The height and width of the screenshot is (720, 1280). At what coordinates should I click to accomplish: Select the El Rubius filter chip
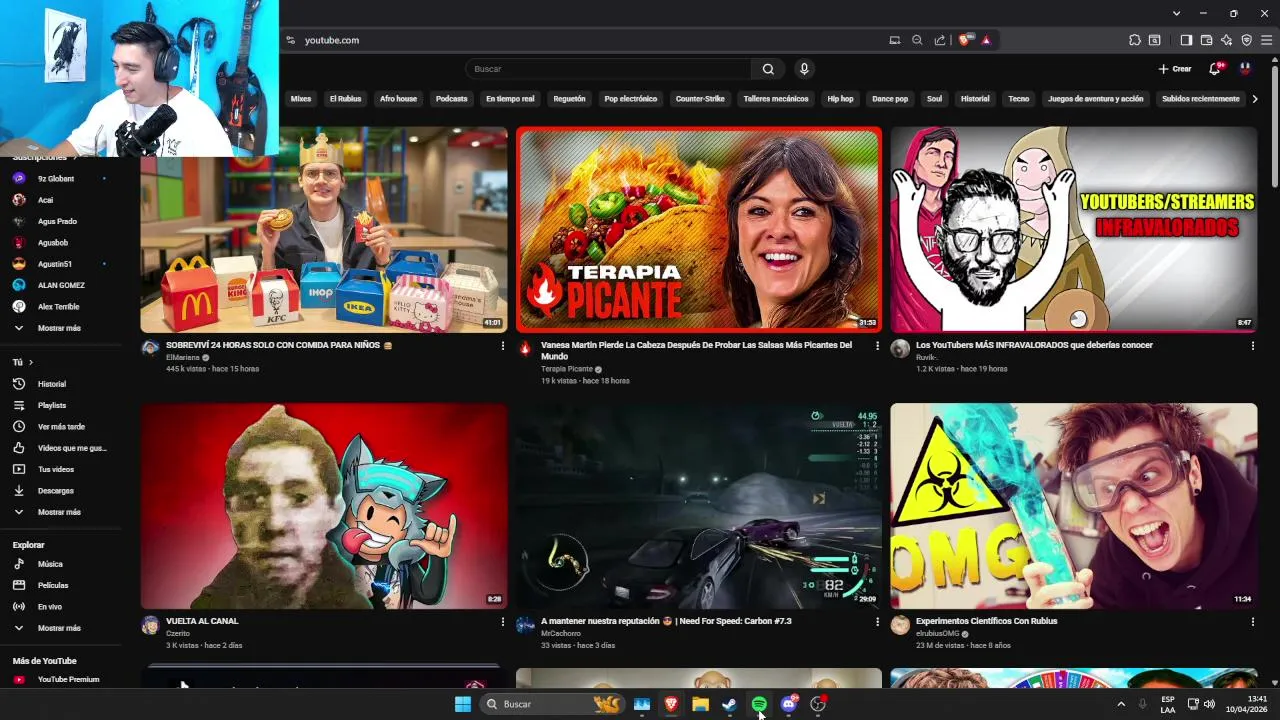point(345,99)
